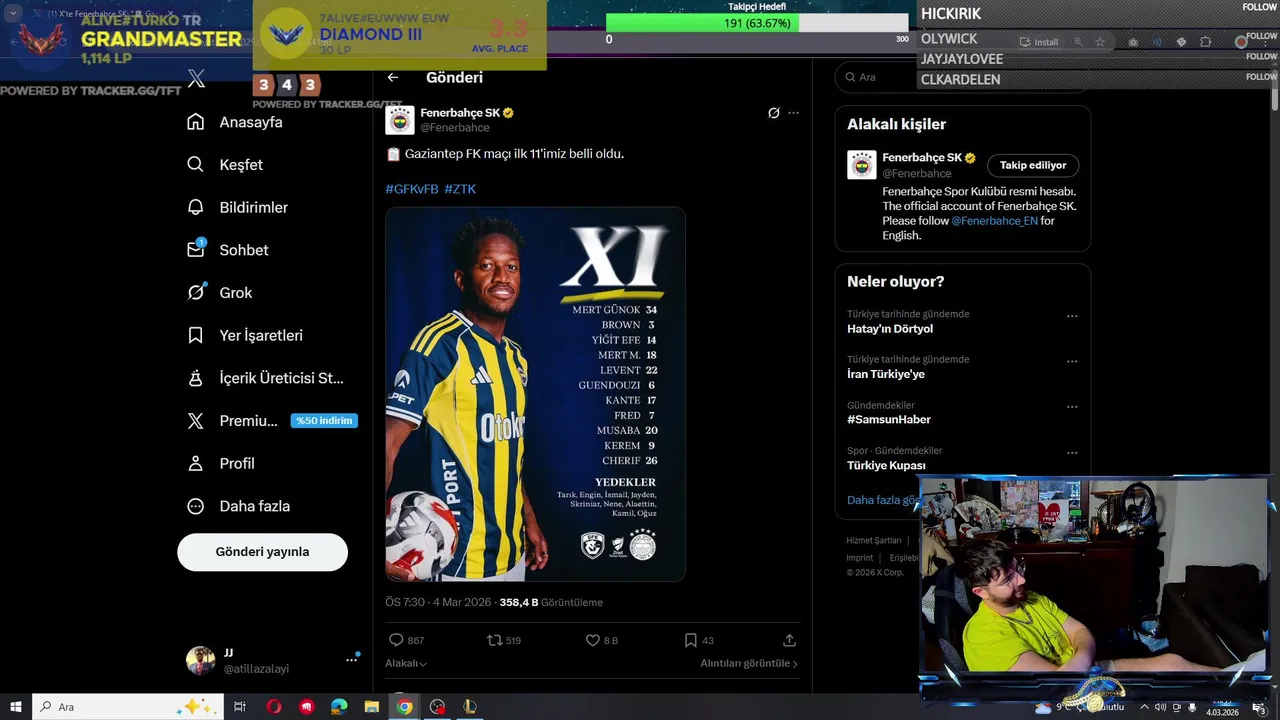This screenshot has width=1280, height=720.
Task: Open Alakalı sort dropdown
Action: click(x=406, y=663)
